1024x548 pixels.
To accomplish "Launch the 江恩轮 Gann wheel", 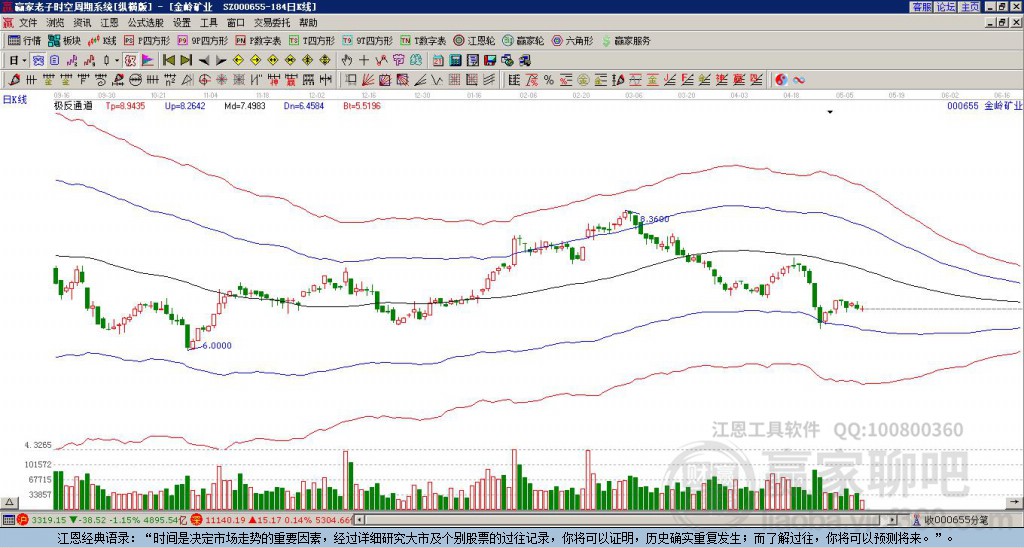I will click(x=474, y=40).
